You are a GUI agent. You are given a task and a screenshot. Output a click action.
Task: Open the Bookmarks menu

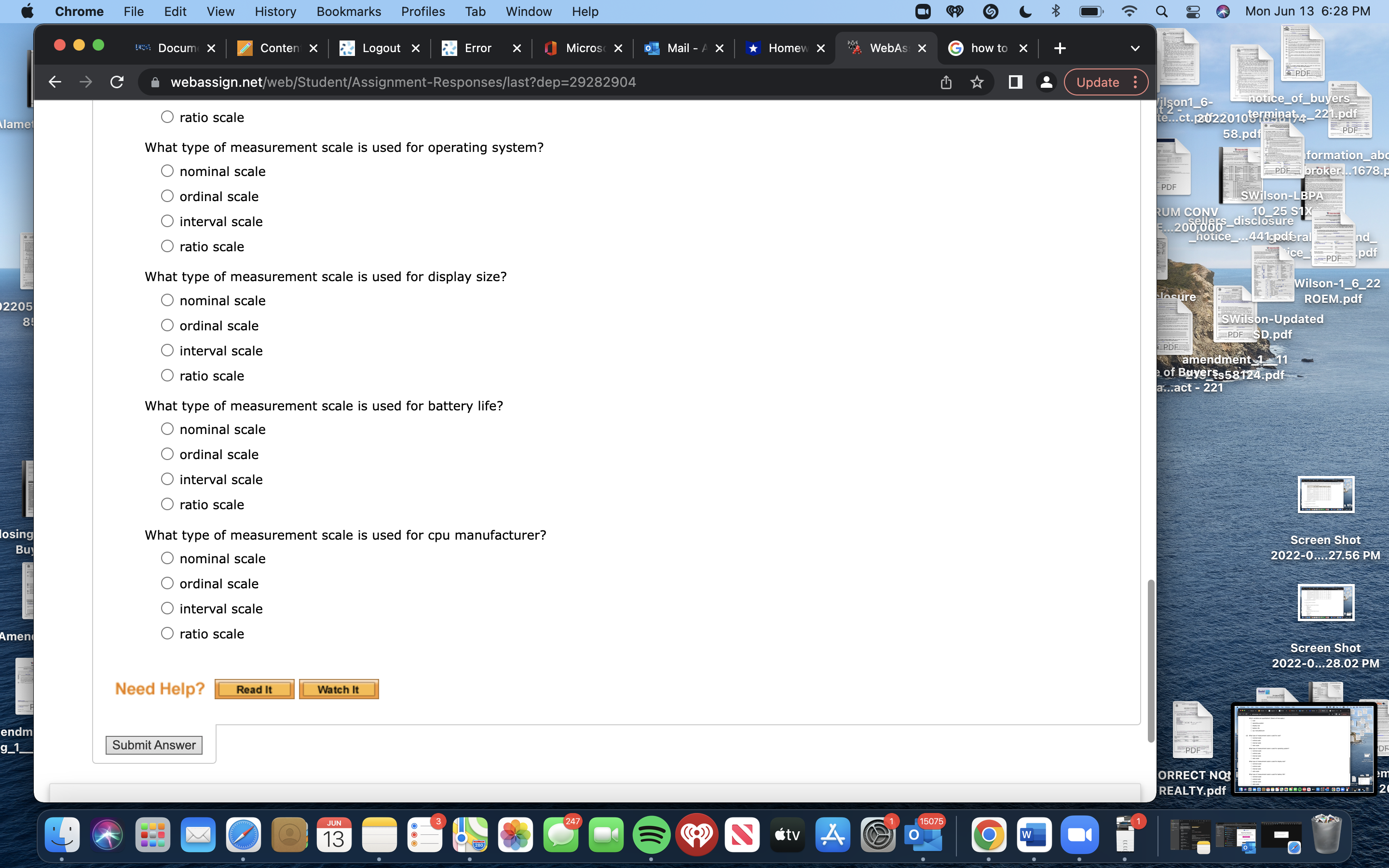tap(348, 12)
